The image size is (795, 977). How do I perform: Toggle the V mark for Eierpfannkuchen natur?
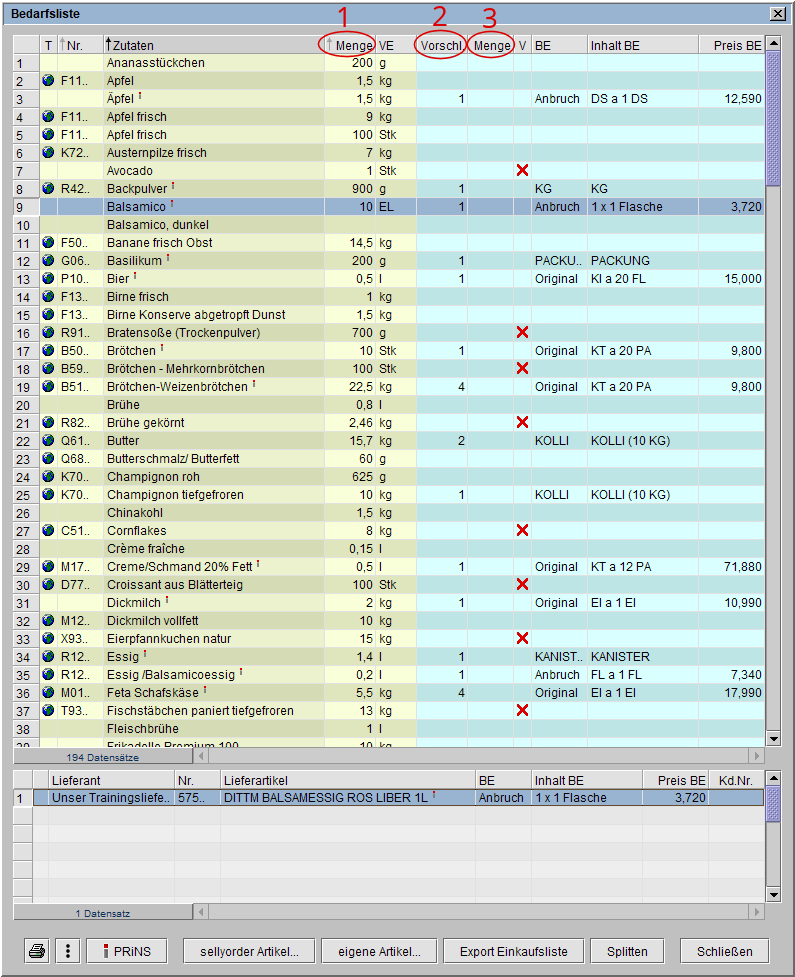[522, 639]
